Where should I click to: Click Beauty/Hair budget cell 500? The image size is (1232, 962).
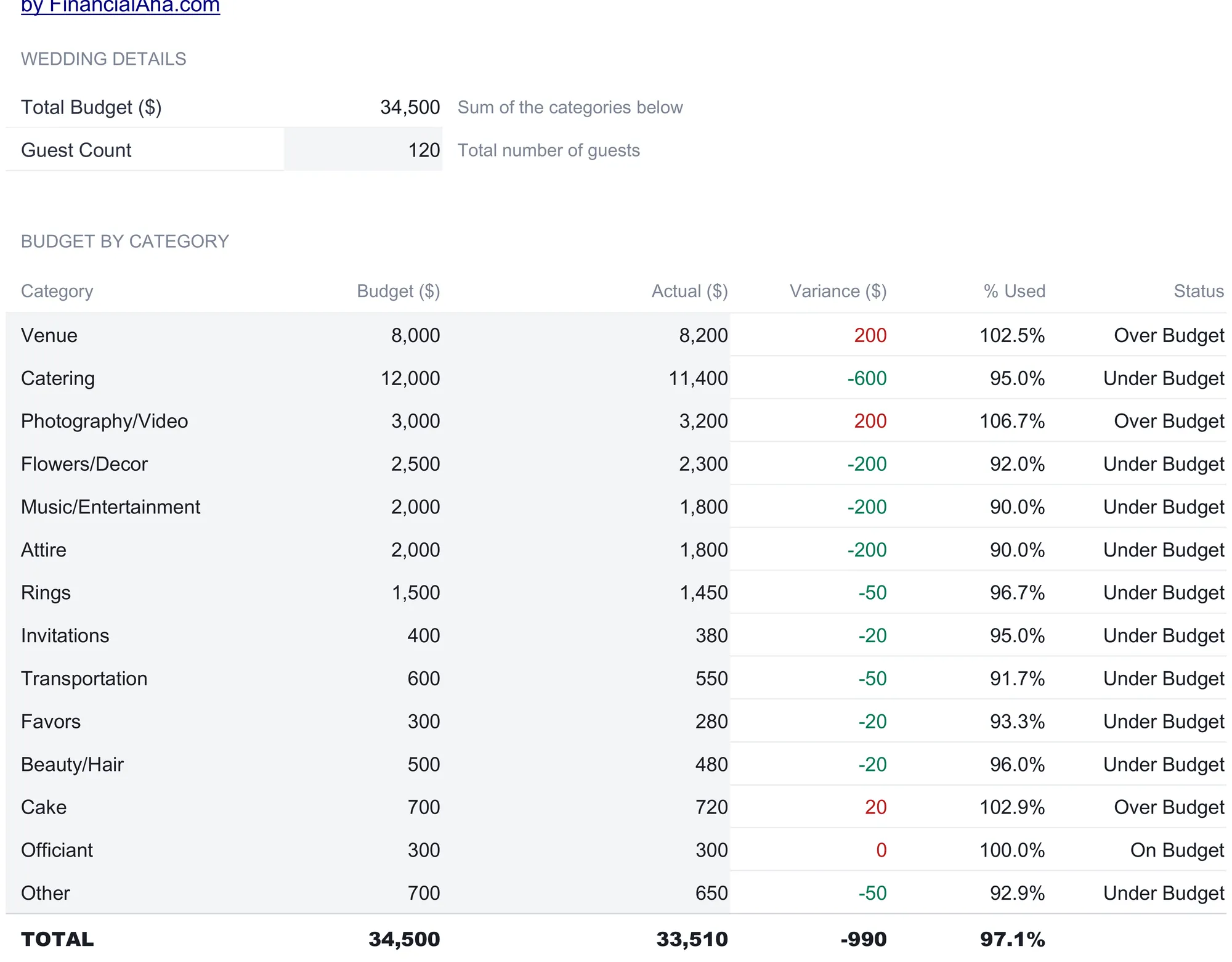point(423,764)
